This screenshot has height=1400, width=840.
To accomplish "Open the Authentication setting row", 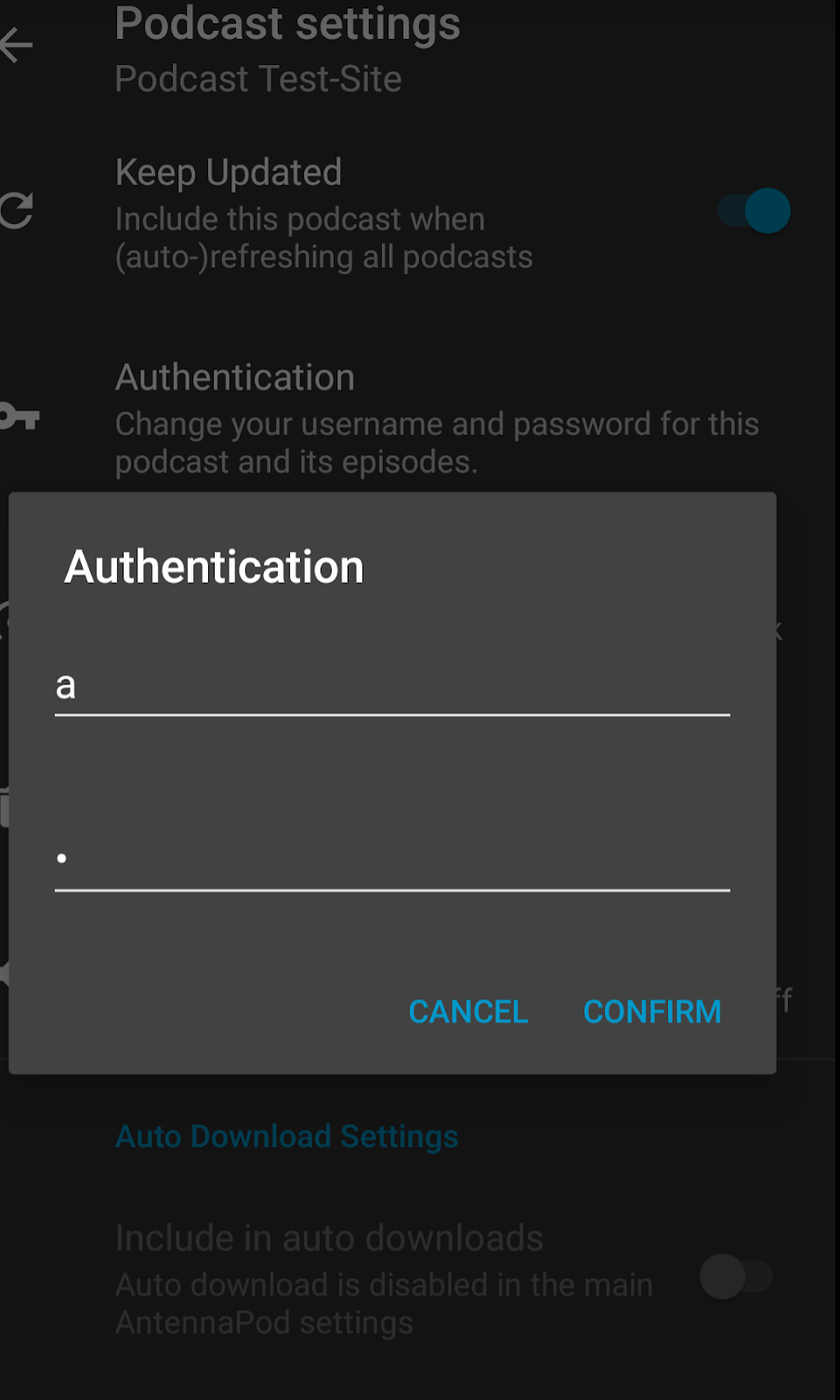I will 420,418.
